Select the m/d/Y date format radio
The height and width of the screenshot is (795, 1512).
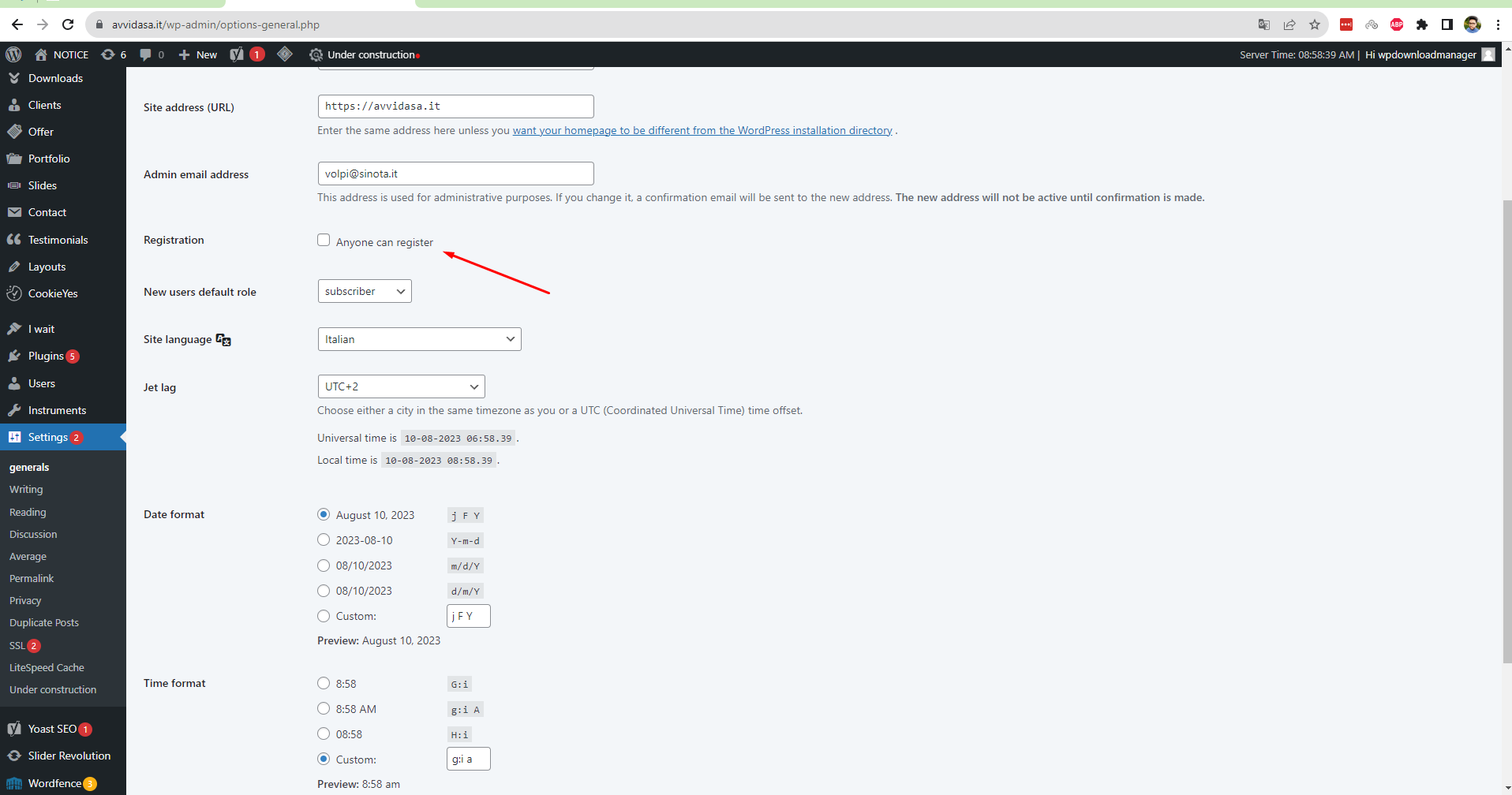[x=324, y=565]
